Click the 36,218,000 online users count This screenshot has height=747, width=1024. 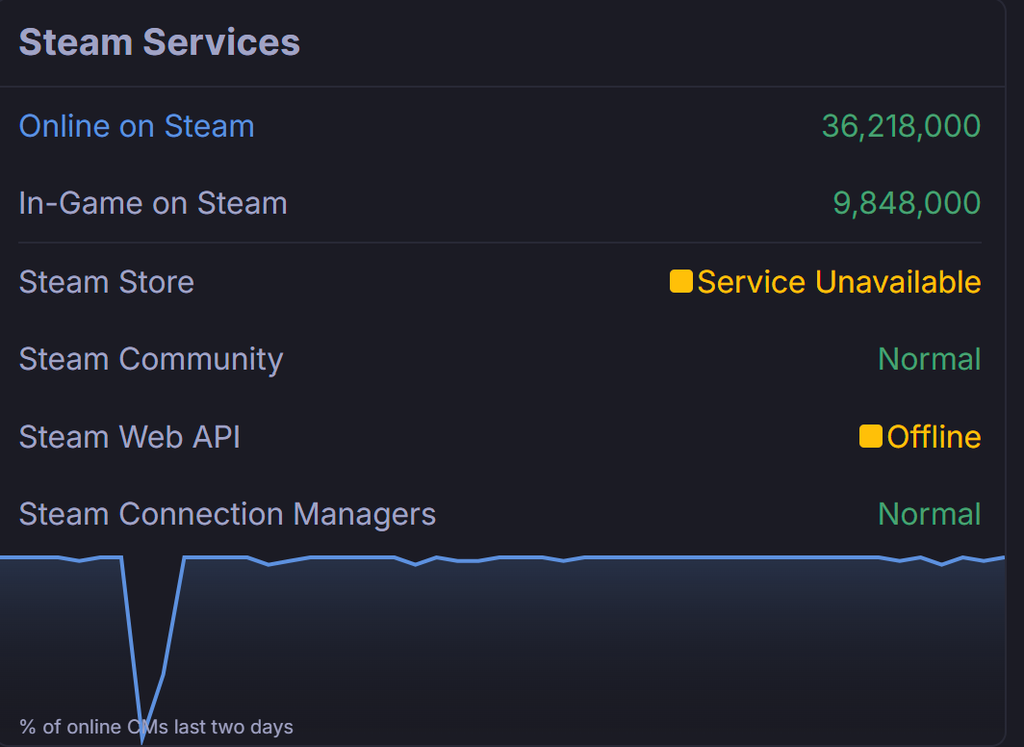pyautogui.click(x=900, y=126)
